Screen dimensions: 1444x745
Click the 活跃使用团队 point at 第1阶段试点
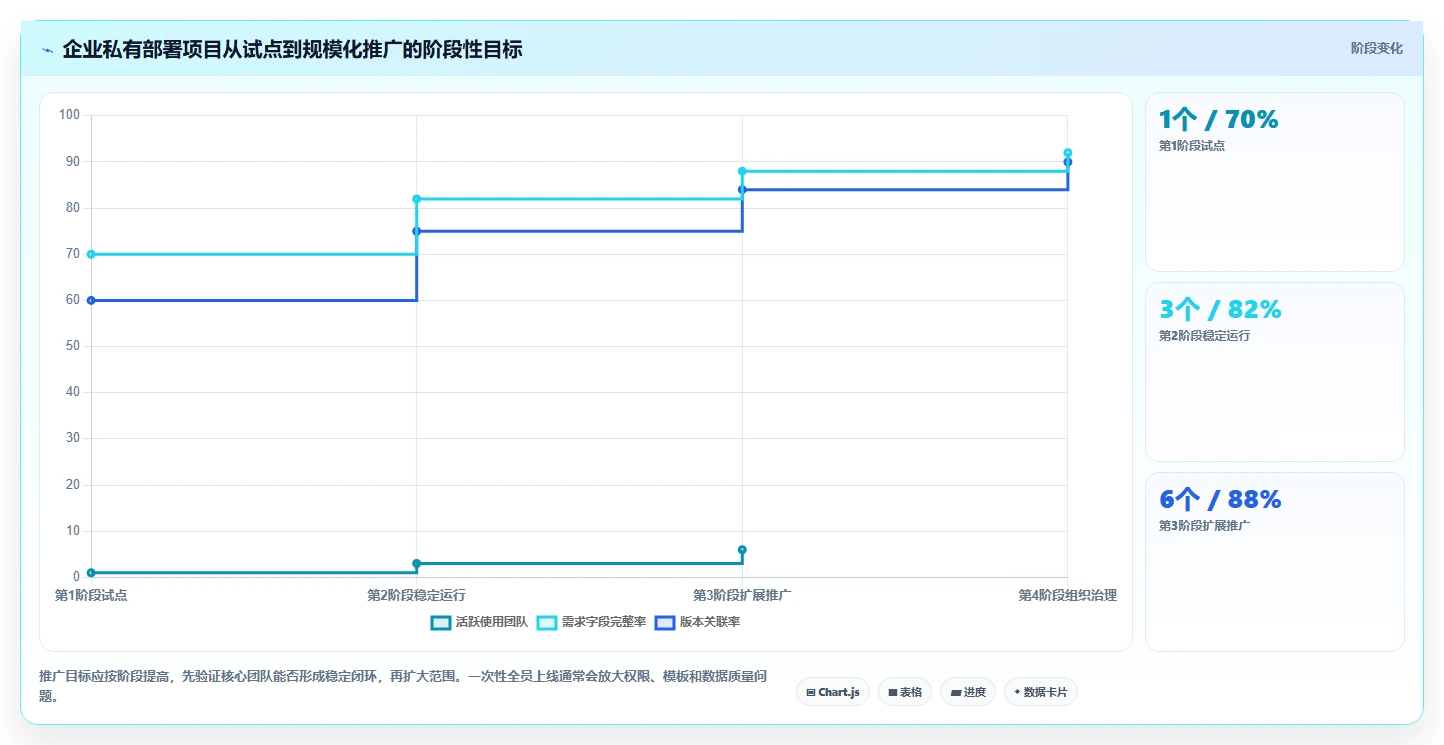[x=91, y=573]
